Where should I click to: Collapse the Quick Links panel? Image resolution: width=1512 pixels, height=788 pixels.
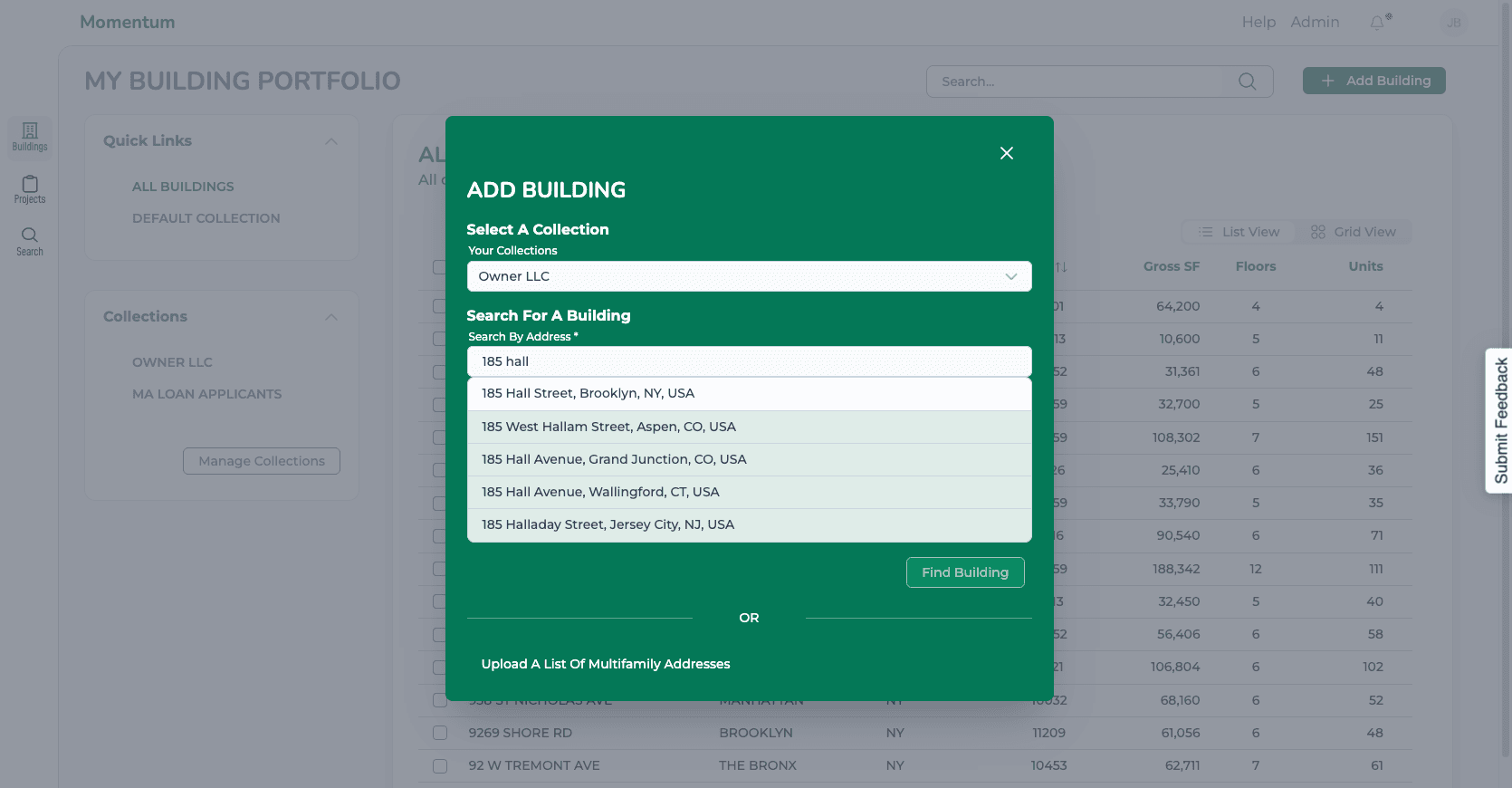[x=331, y=141]
